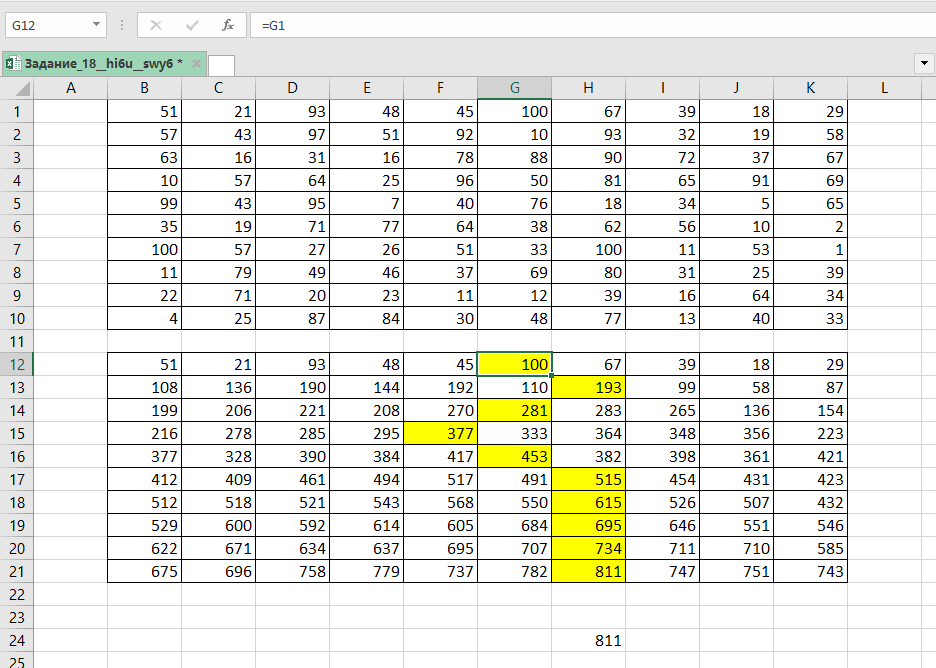Click the Excel file icon on workbook tab
Image resolution: width=936 pixels, height=668 pixels.
(x=13, y=63)
